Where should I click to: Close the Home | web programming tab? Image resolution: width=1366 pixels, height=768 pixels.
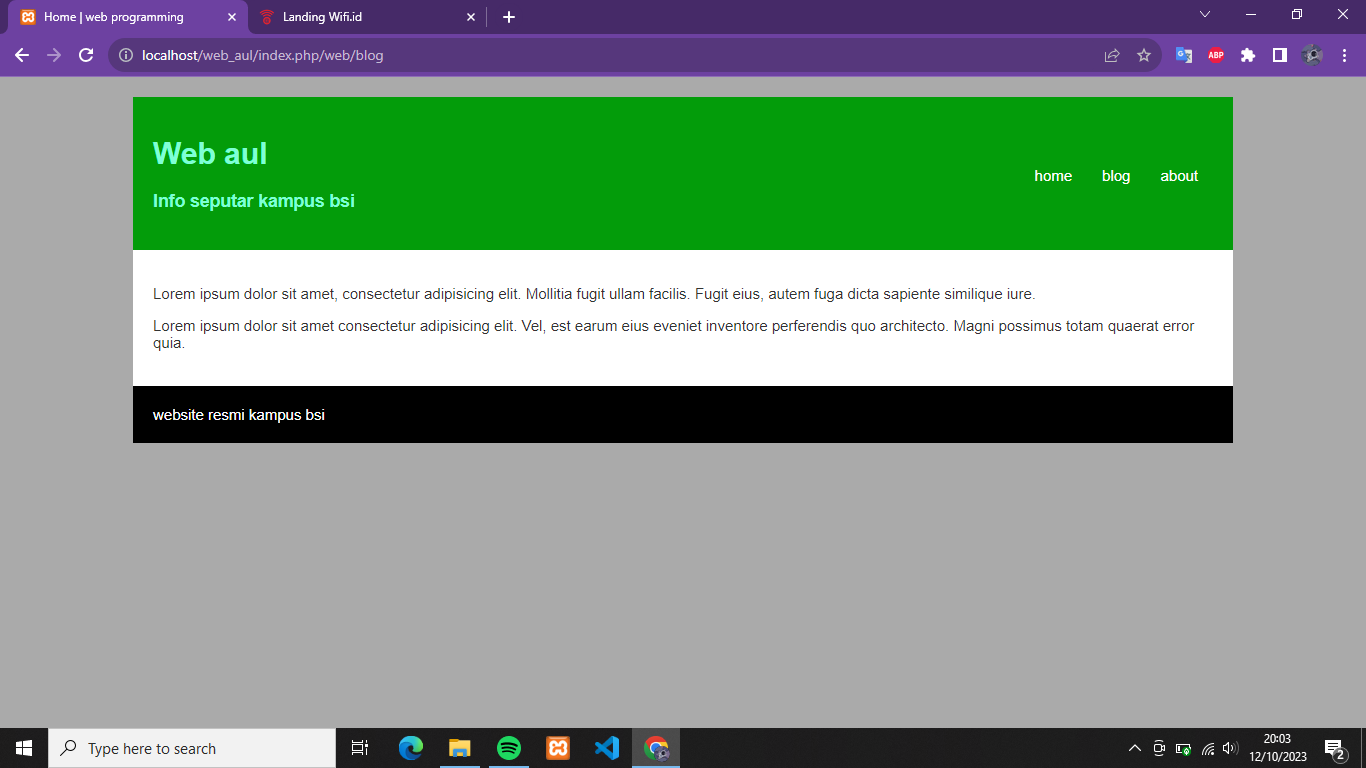(232, 17)
